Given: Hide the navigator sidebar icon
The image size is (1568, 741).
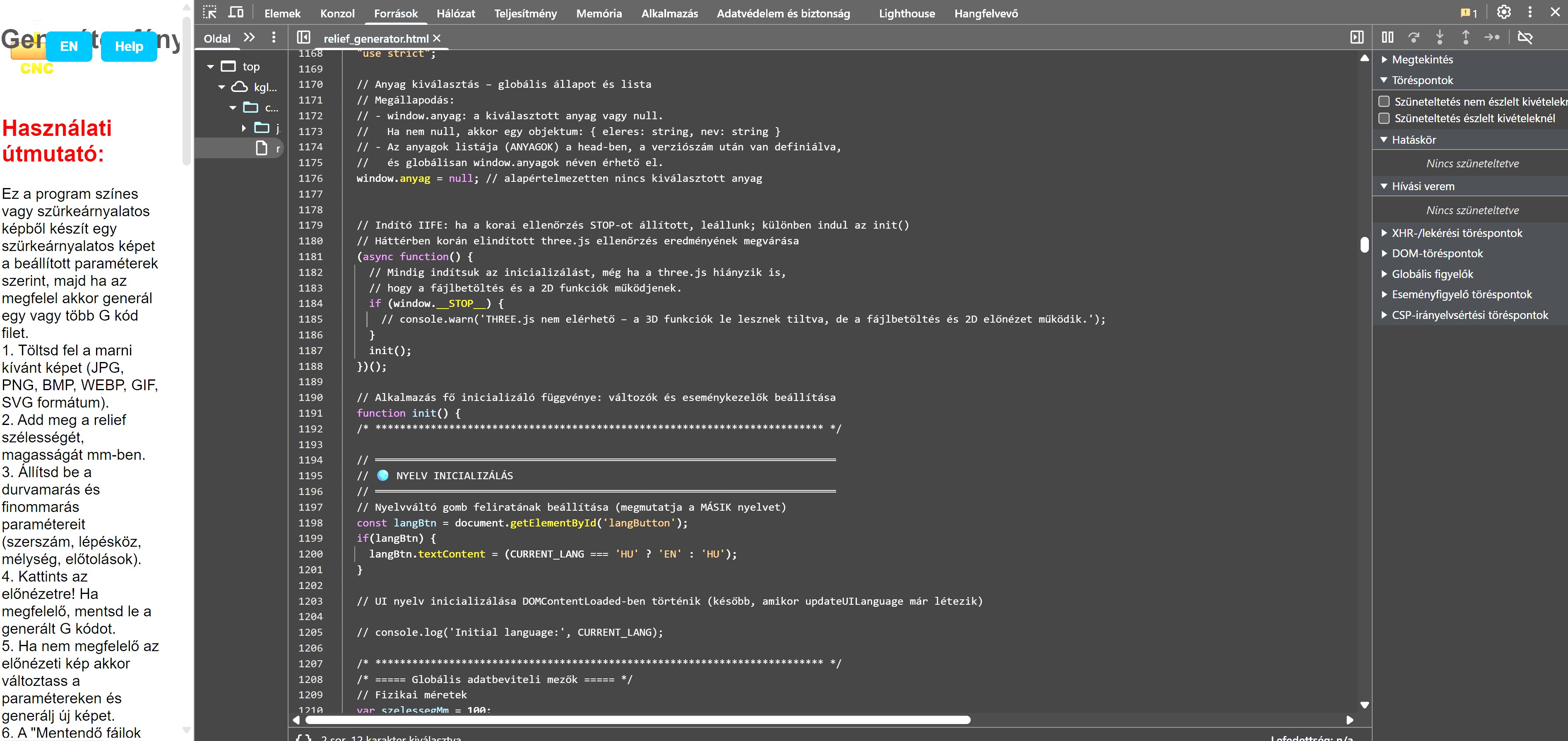Looking at the screenshot, I should tap(303, 38).
